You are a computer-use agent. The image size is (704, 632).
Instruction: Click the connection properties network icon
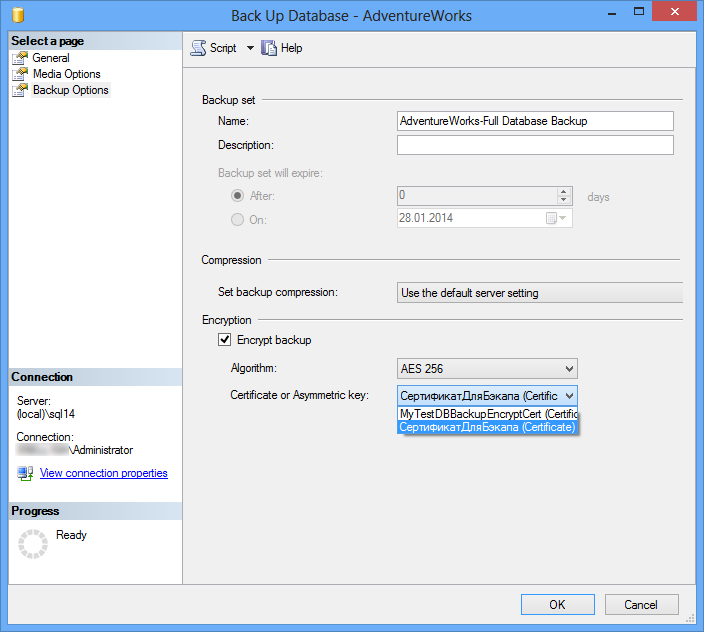point(25,473)
